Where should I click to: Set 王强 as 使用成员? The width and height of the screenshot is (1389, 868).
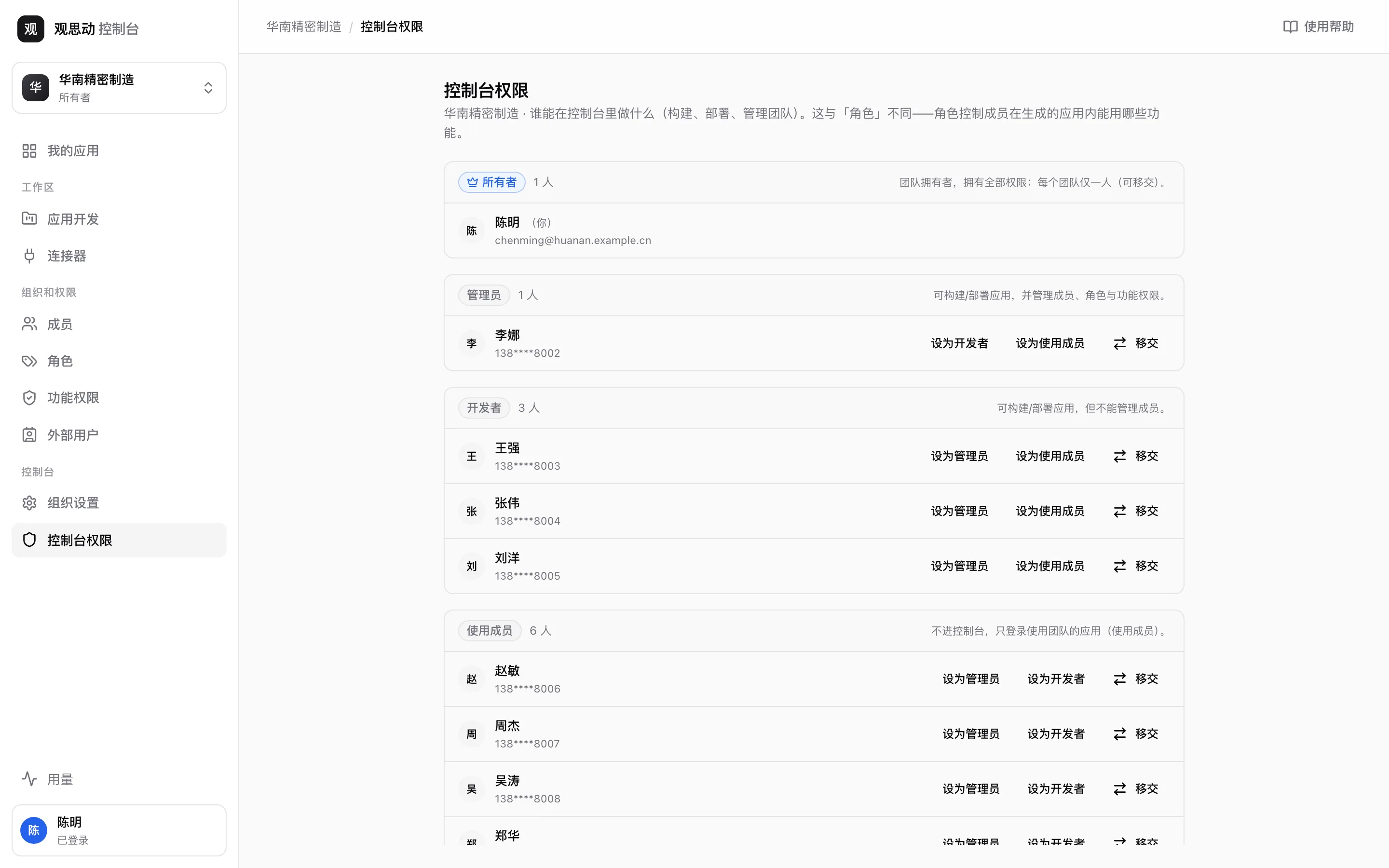1050,456
